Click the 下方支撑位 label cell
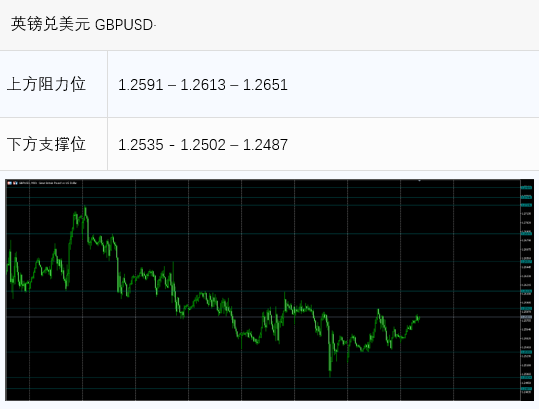The height and width of the screenshot is (409, 539). (x=54, y=144)
